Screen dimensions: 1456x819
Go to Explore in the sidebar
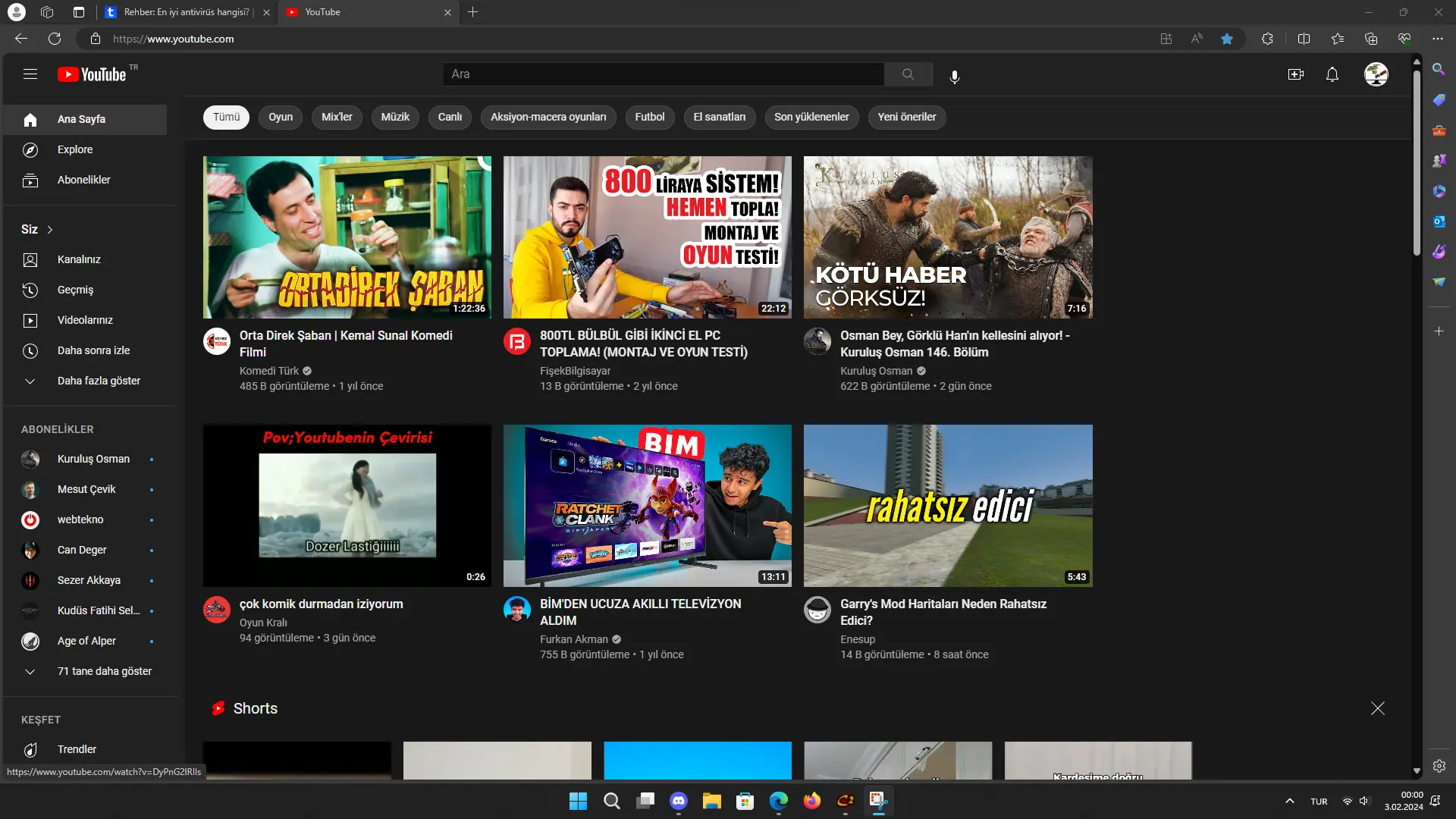(x=85, y=150)
